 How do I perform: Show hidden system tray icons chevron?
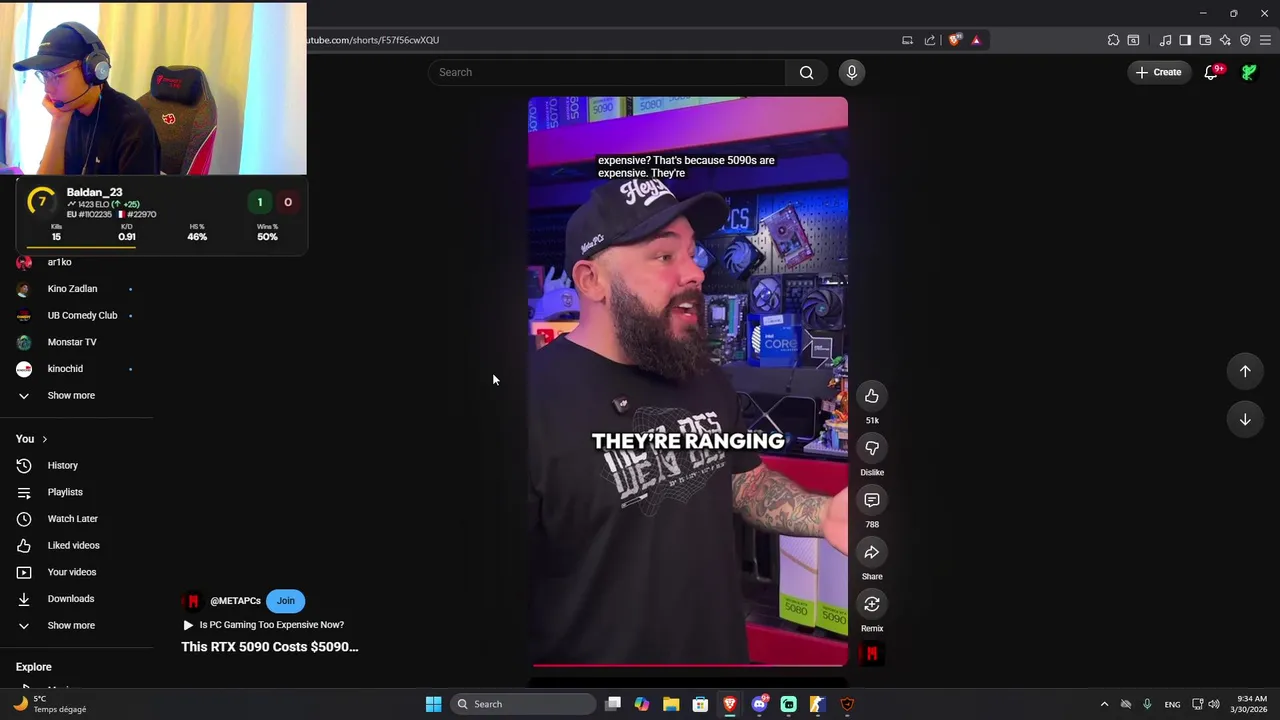(x=1104, y=704)
